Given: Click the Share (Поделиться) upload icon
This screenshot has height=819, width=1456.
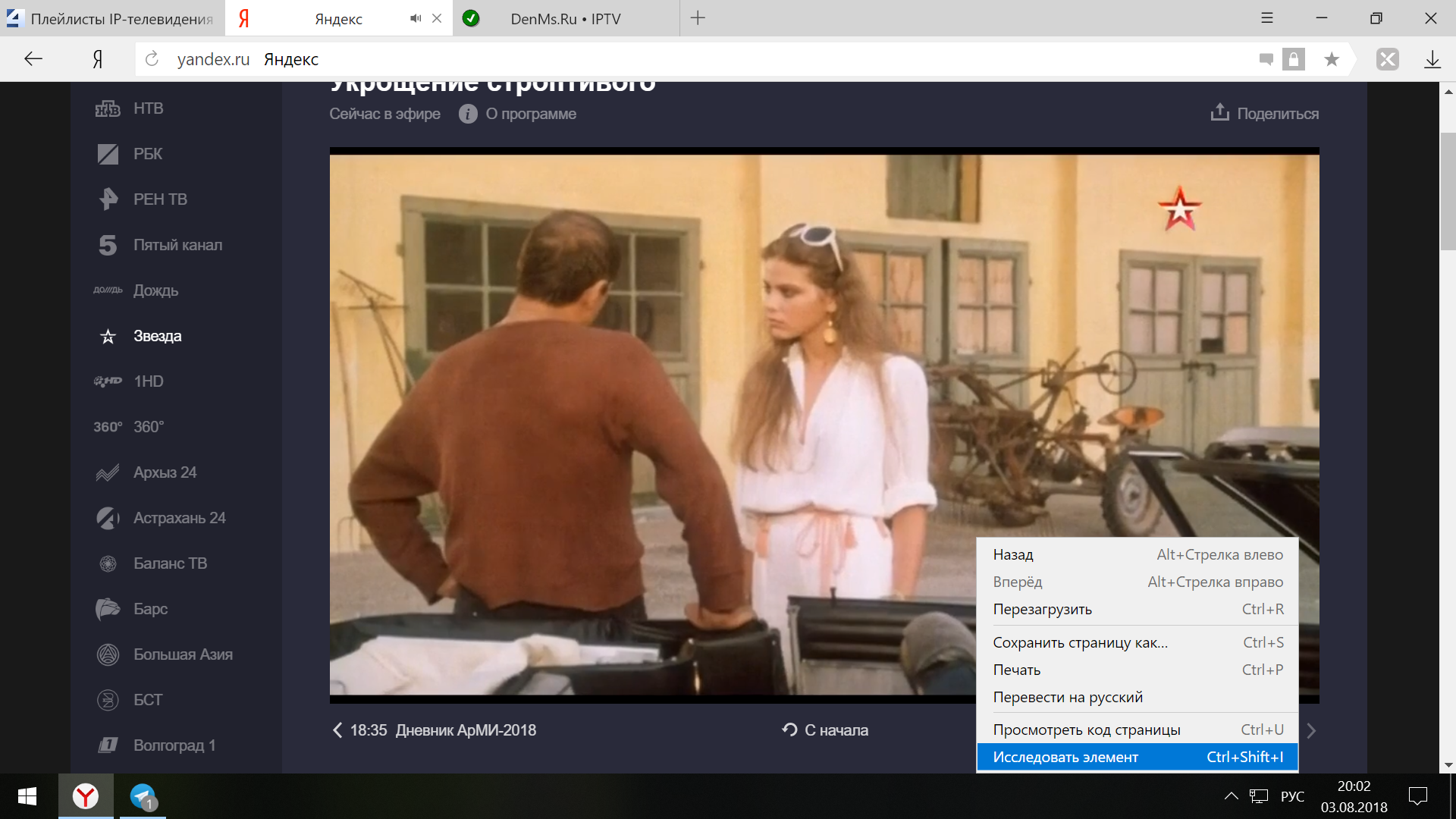Looking at the screenshot, I should coord(1219,112).
